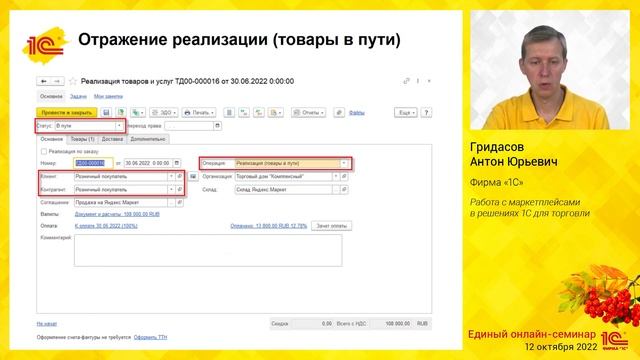Expand the Клиент dropdown arrow
640x360 pixels.
coord(171,176)
